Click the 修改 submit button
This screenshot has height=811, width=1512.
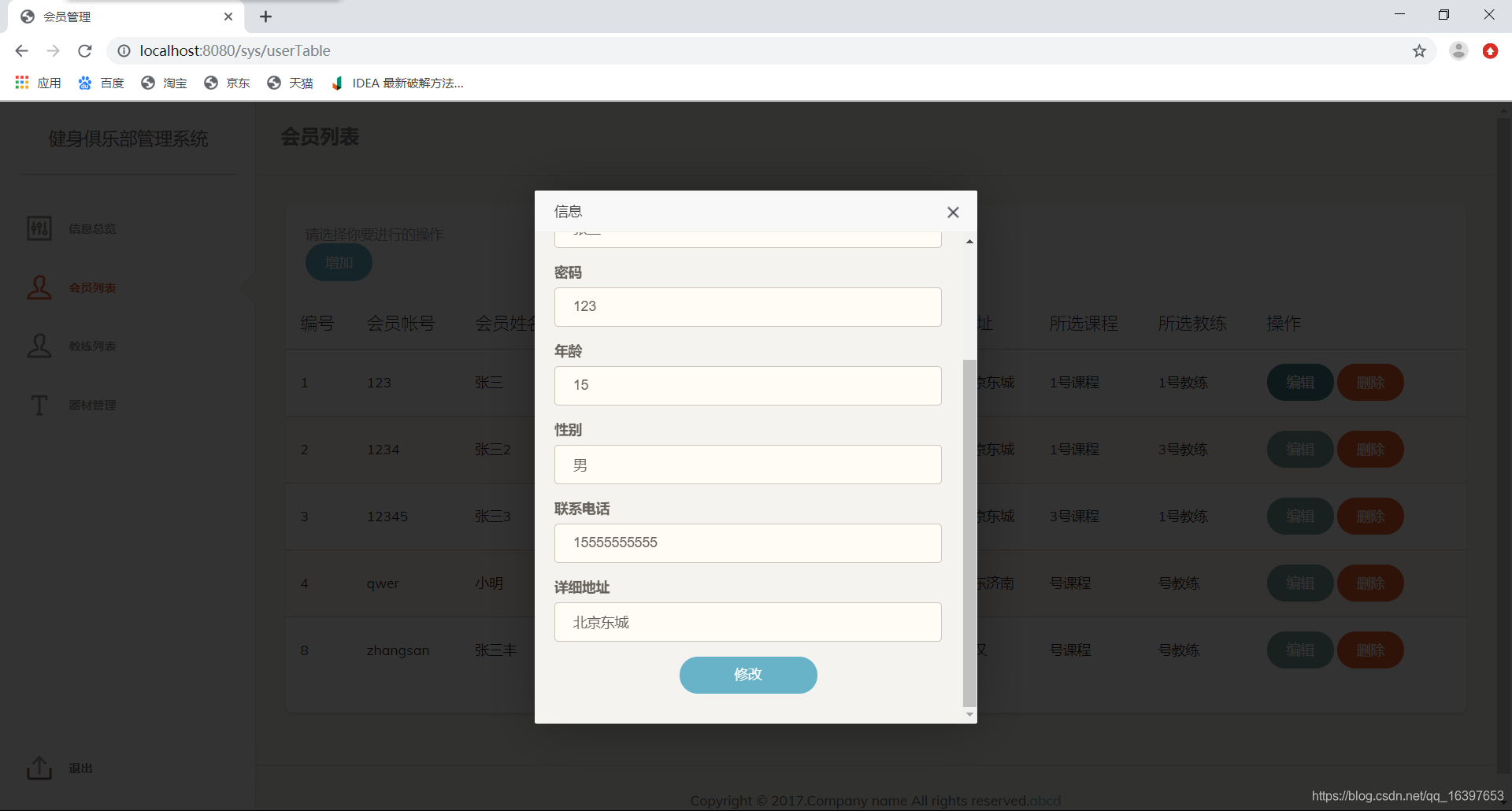click(x=748, y=675)
